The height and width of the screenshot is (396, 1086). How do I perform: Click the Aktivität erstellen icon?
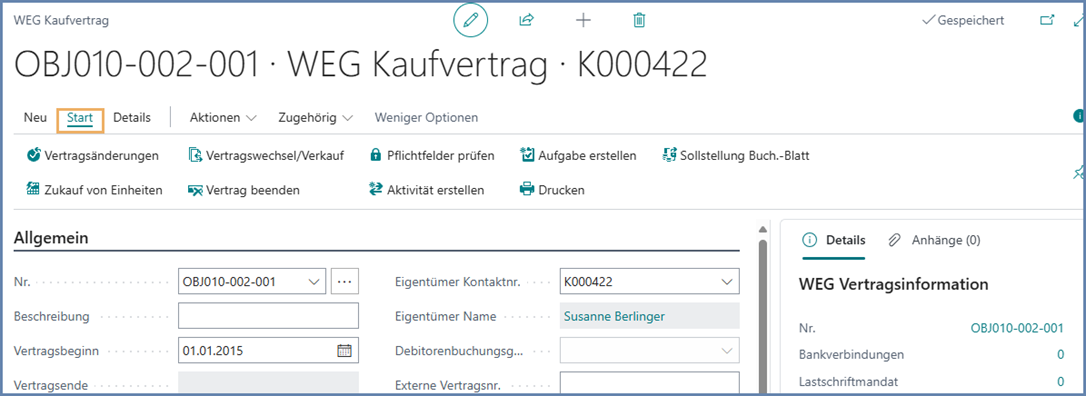point(376,189)
